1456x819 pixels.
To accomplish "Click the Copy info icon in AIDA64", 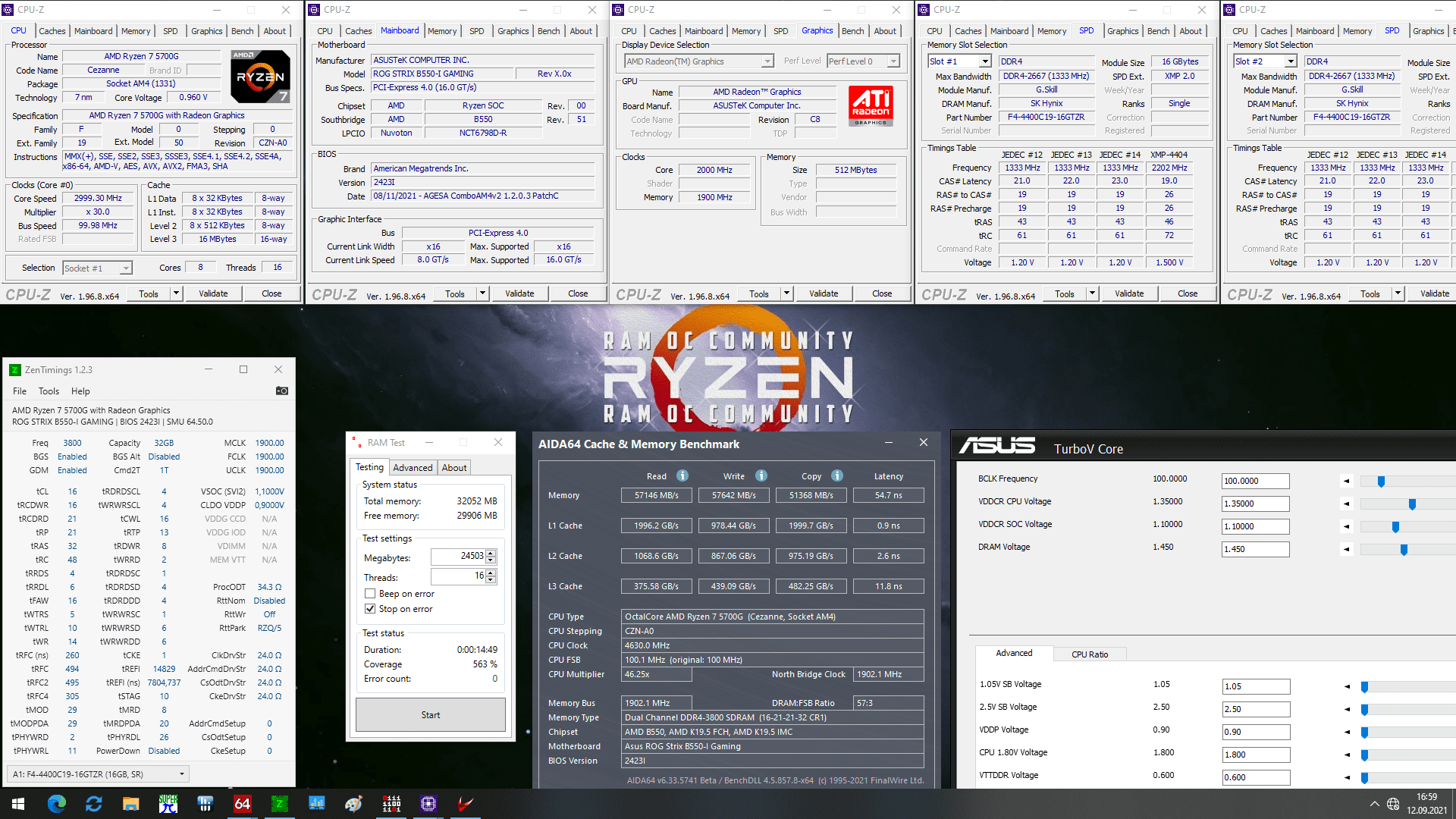I will [x=837, y=475].
